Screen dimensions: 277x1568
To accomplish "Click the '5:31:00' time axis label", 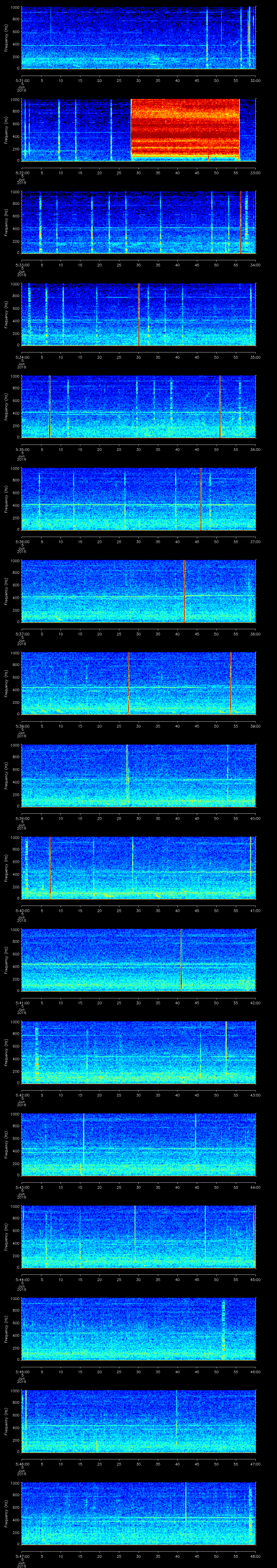I will coord(22,80).
